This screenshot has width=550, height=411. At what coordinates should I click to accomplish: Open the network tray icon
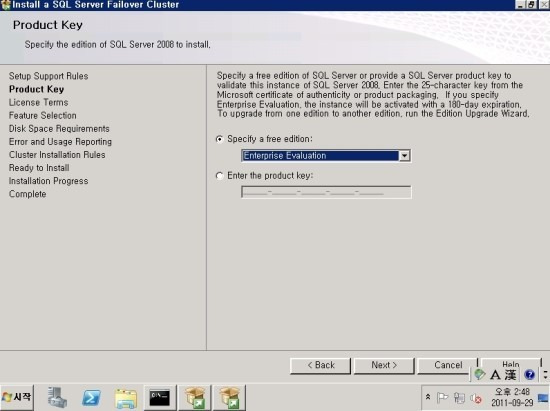coord(459,398)
